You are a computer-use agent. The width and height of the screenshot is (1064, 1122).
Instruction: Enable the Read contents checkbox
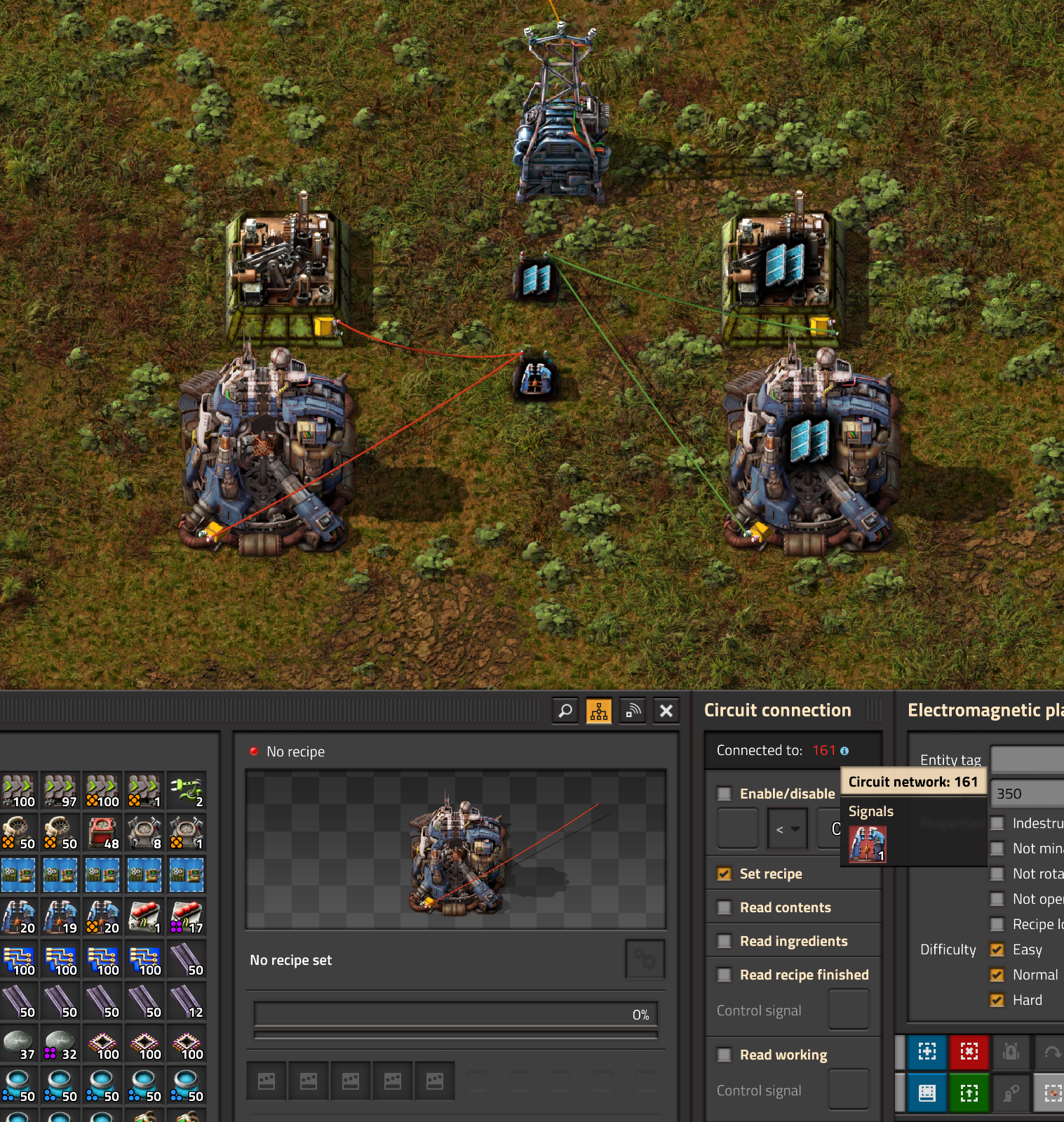[725, 907]
